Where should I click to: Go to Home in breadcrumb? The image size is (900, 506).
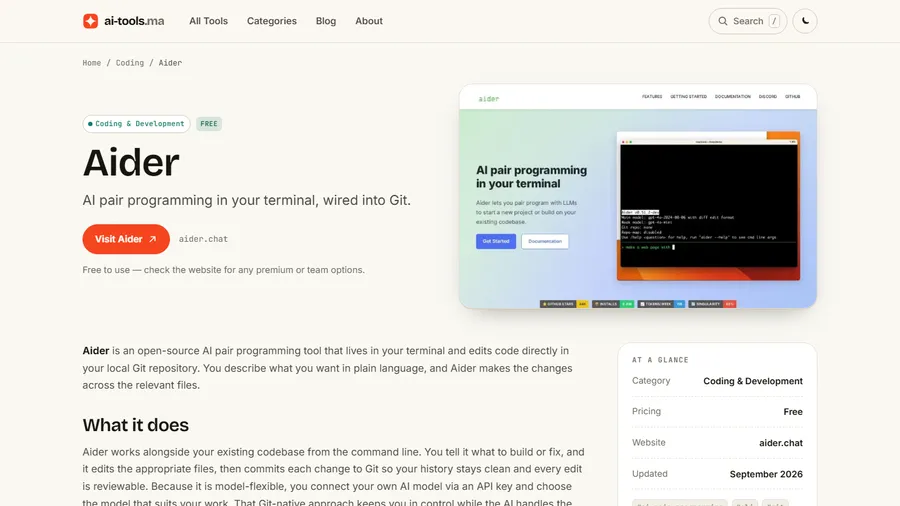pyautogui.click(x=91, y=63)
